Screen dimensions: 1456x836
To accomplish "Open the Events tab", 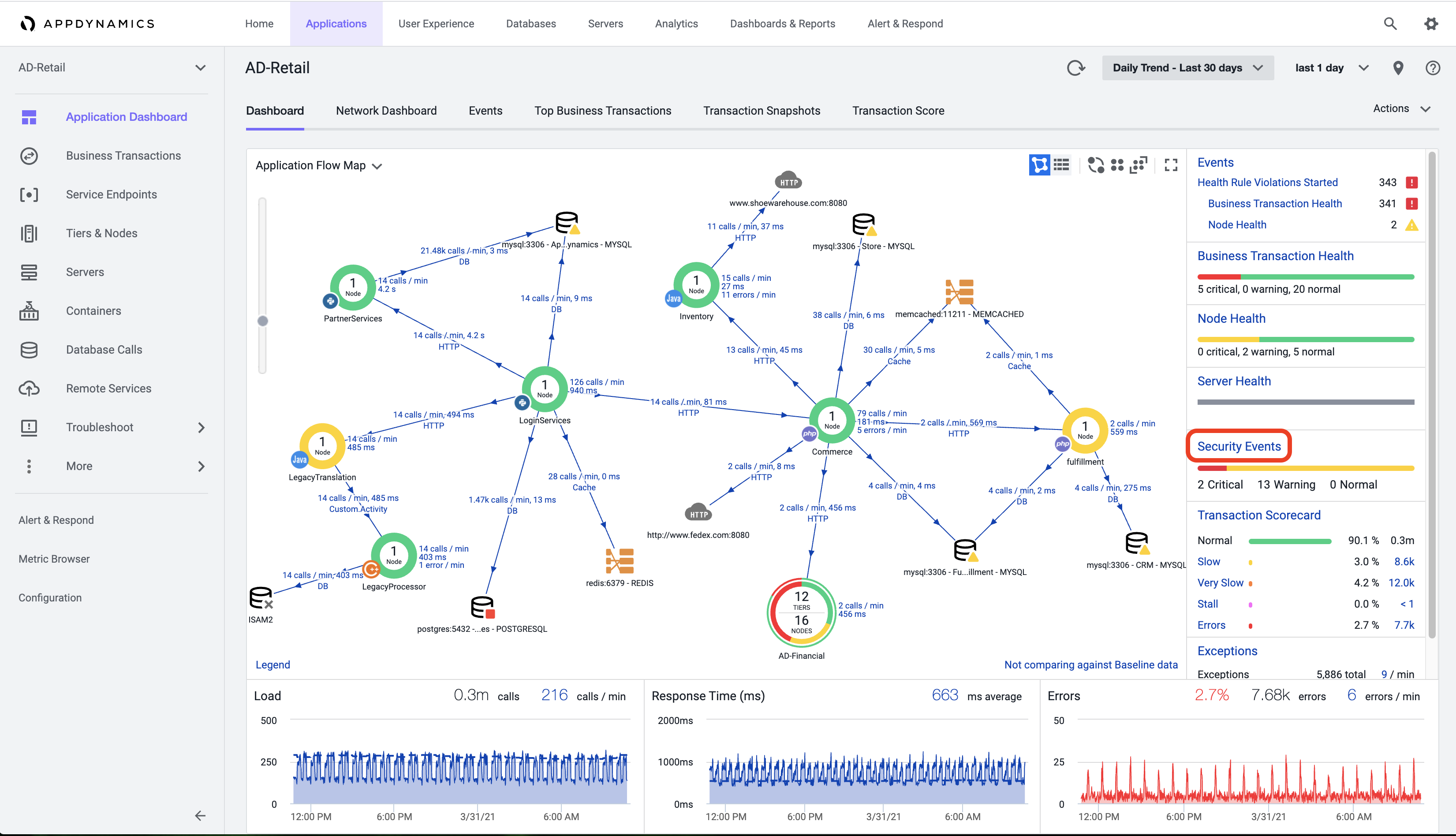I will pos(485,111).
